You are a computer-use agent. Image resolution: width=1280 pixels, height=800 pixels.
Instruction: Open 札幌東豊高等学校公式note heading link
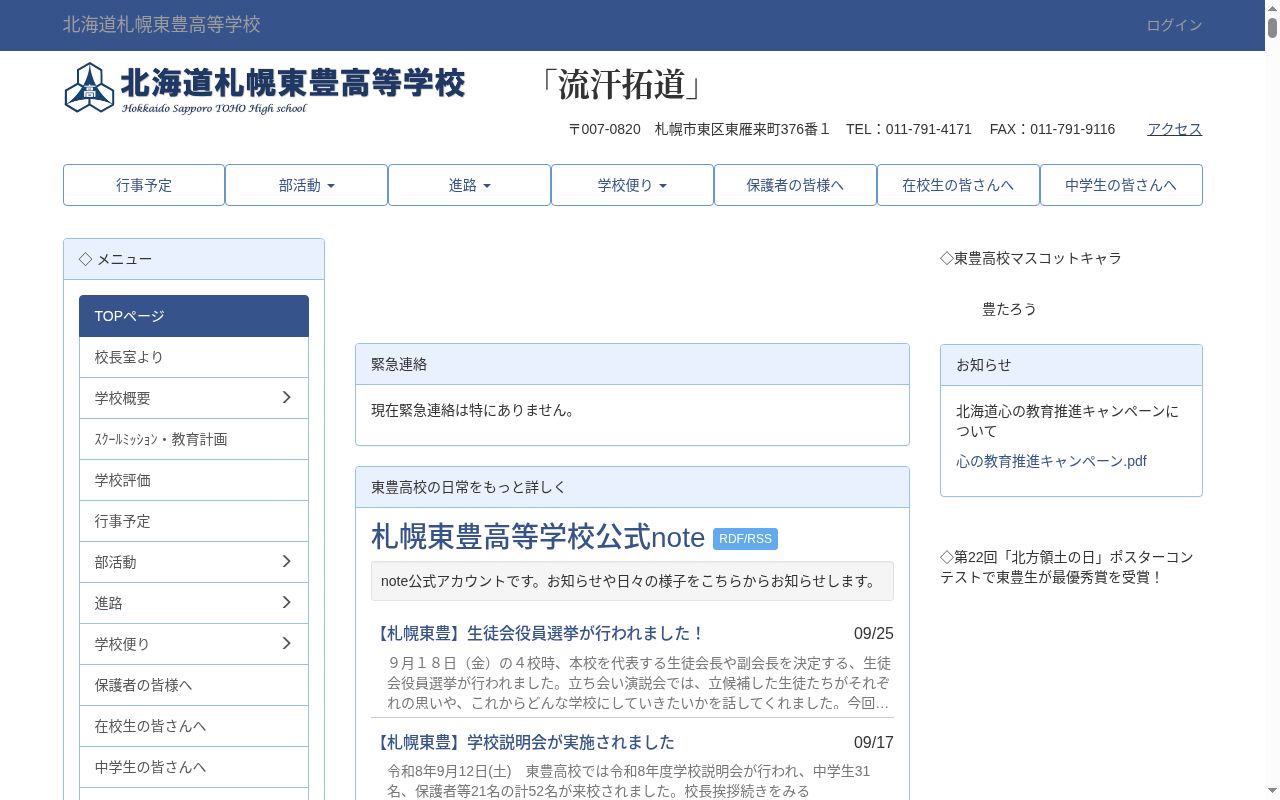[538, 537]
